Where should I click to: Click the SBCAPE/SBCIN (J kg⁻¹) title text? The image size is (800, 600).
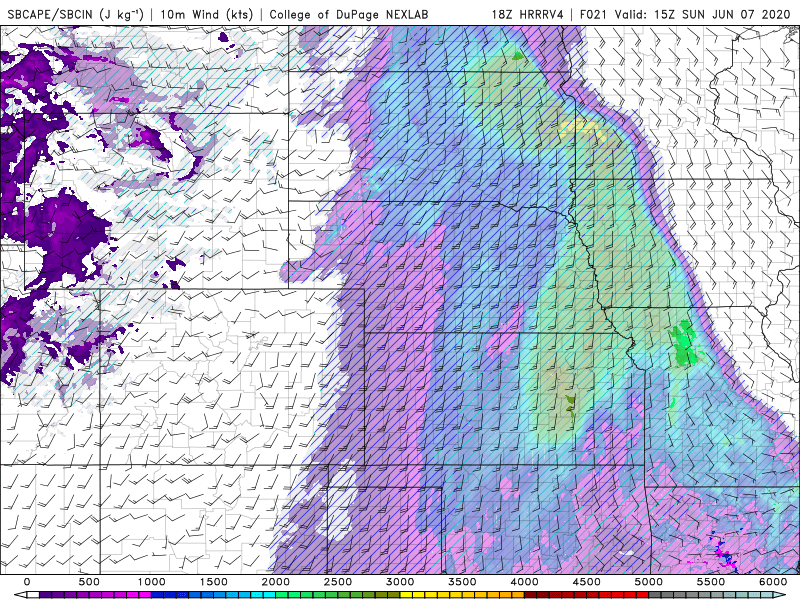click(75, 14)
